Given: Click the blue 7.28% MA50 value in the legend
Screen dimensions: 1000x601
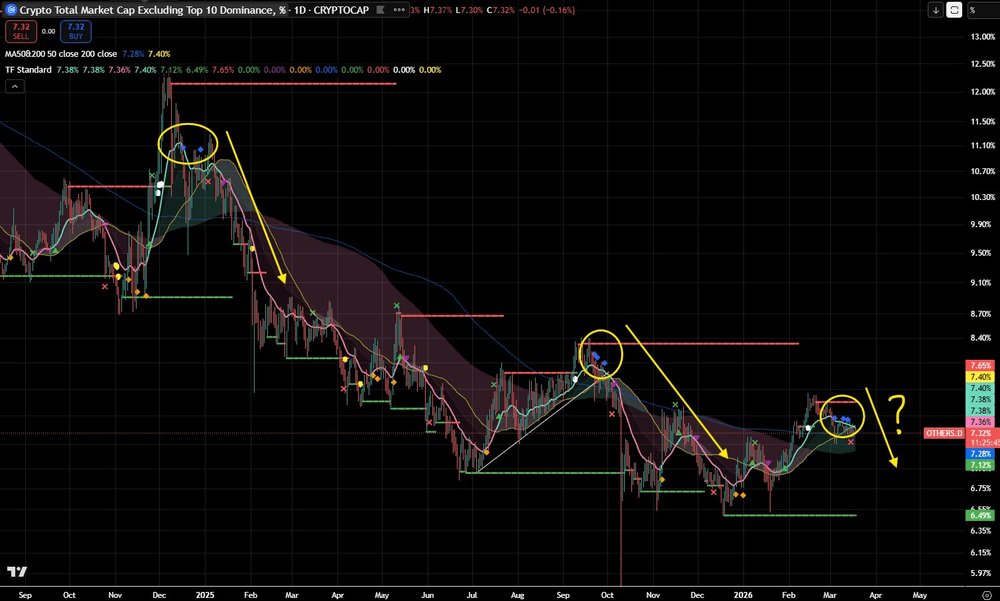Looking at the screenshot, I should 133,54.
